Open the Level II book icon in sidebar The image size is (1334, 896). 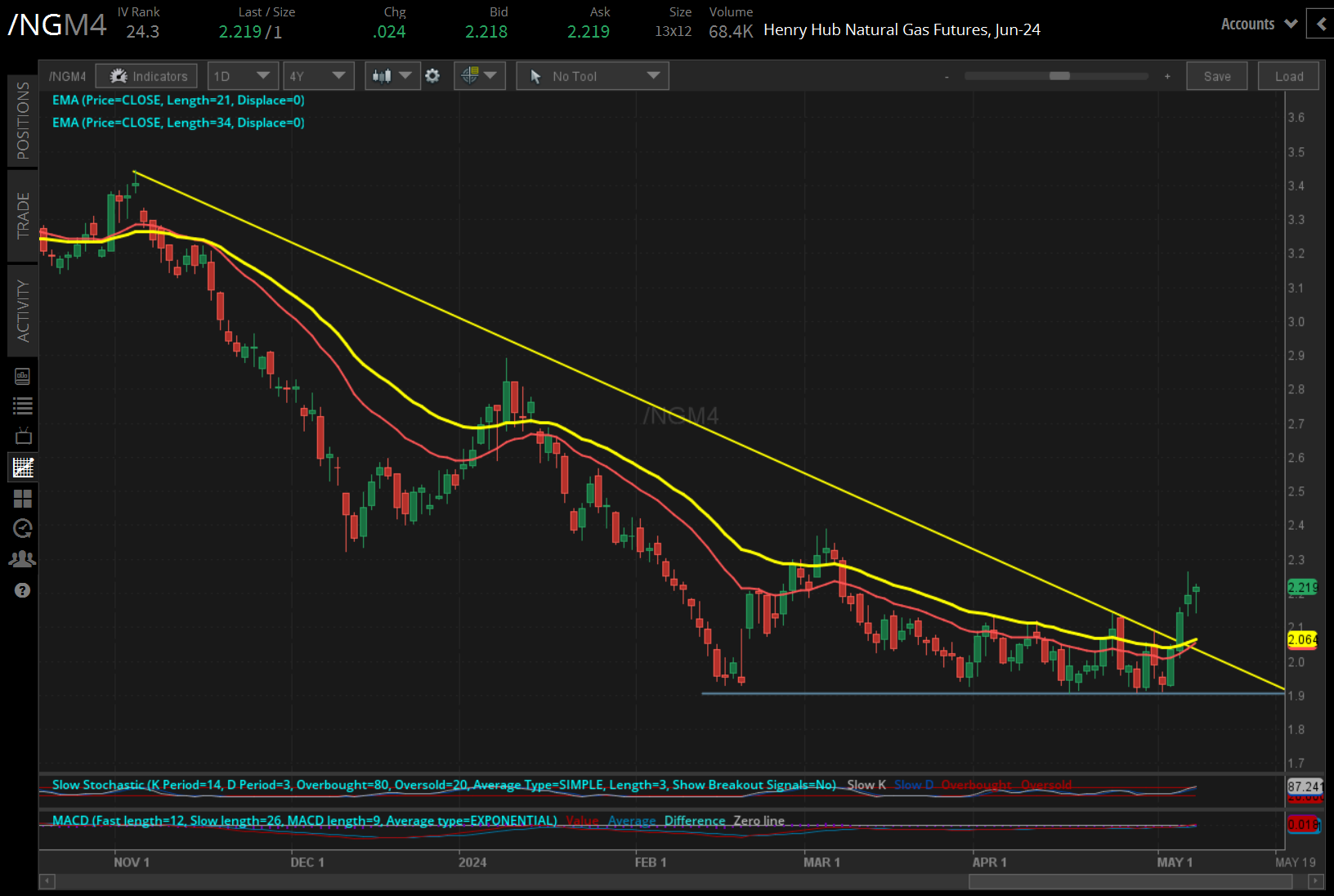click(23, 376)
